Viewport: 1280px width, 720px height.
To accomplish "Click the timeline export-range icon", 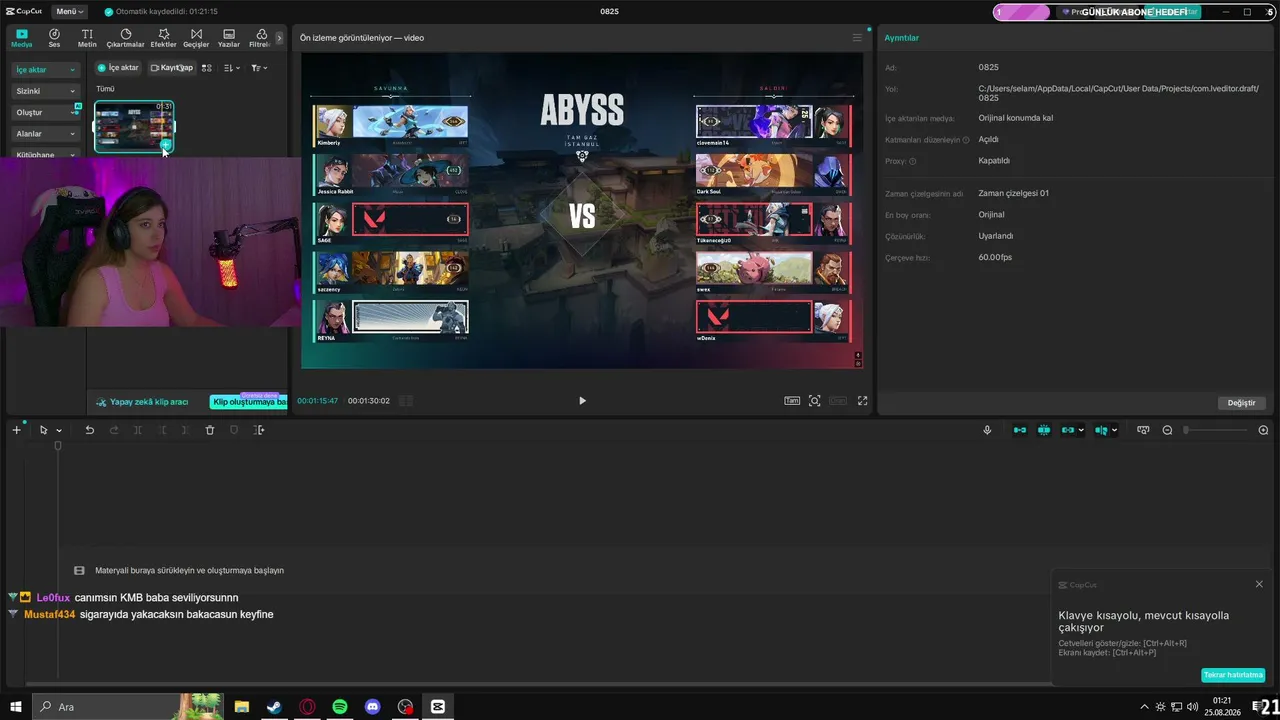I will coord(259,430).
